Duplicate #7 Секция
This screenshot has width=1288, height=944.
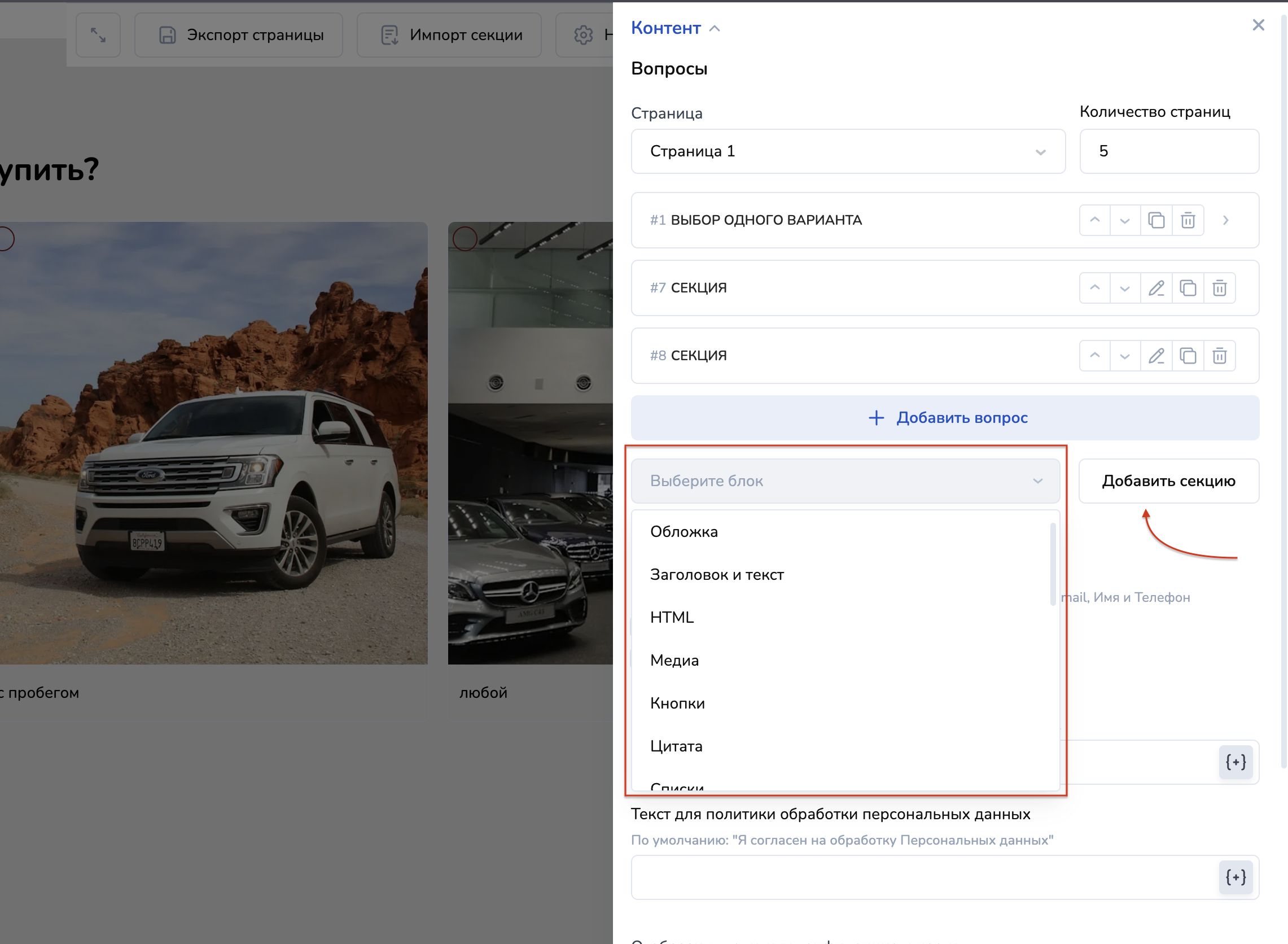point(1188,288)
